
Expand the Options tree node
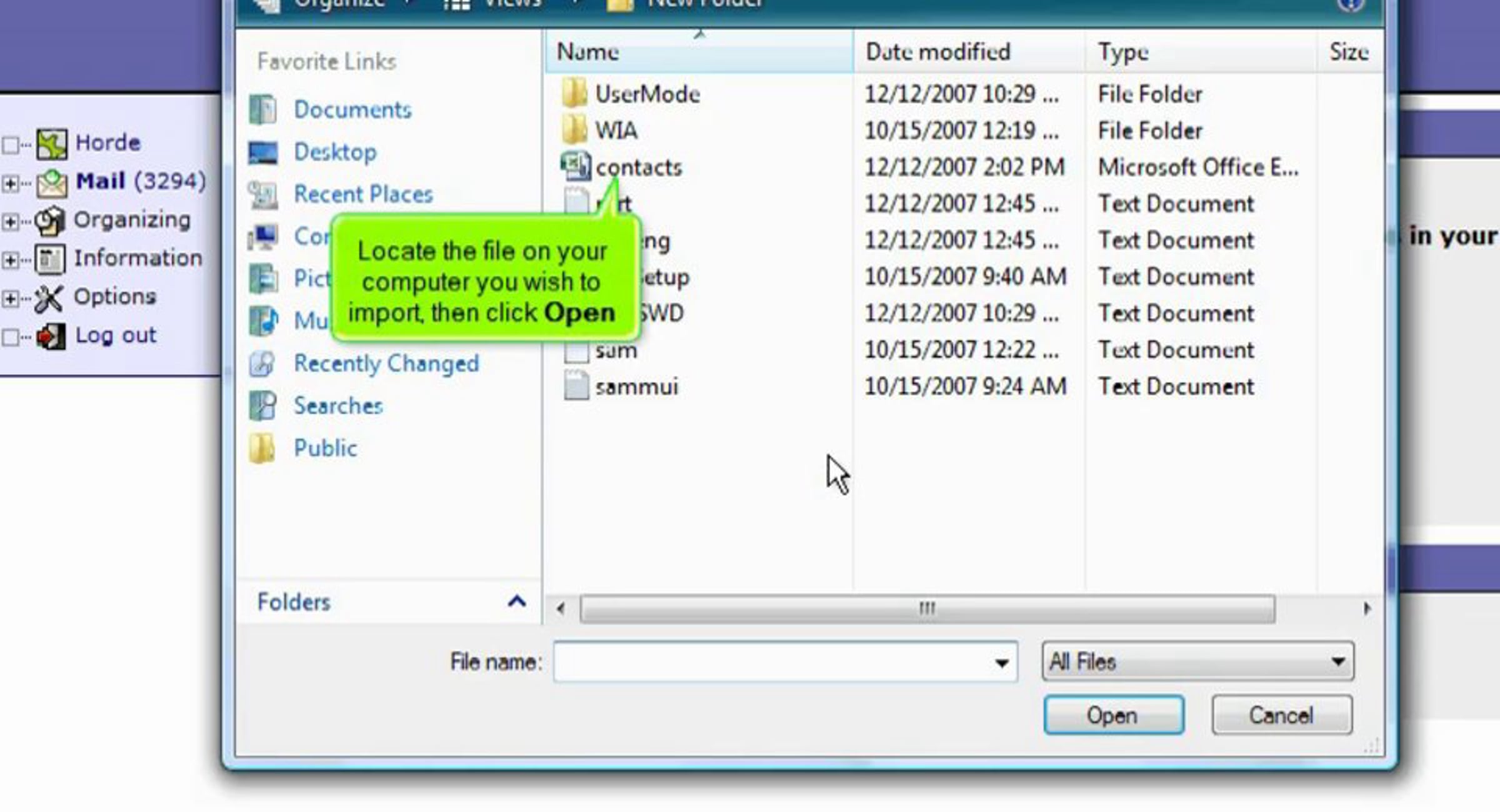[10, 298]
